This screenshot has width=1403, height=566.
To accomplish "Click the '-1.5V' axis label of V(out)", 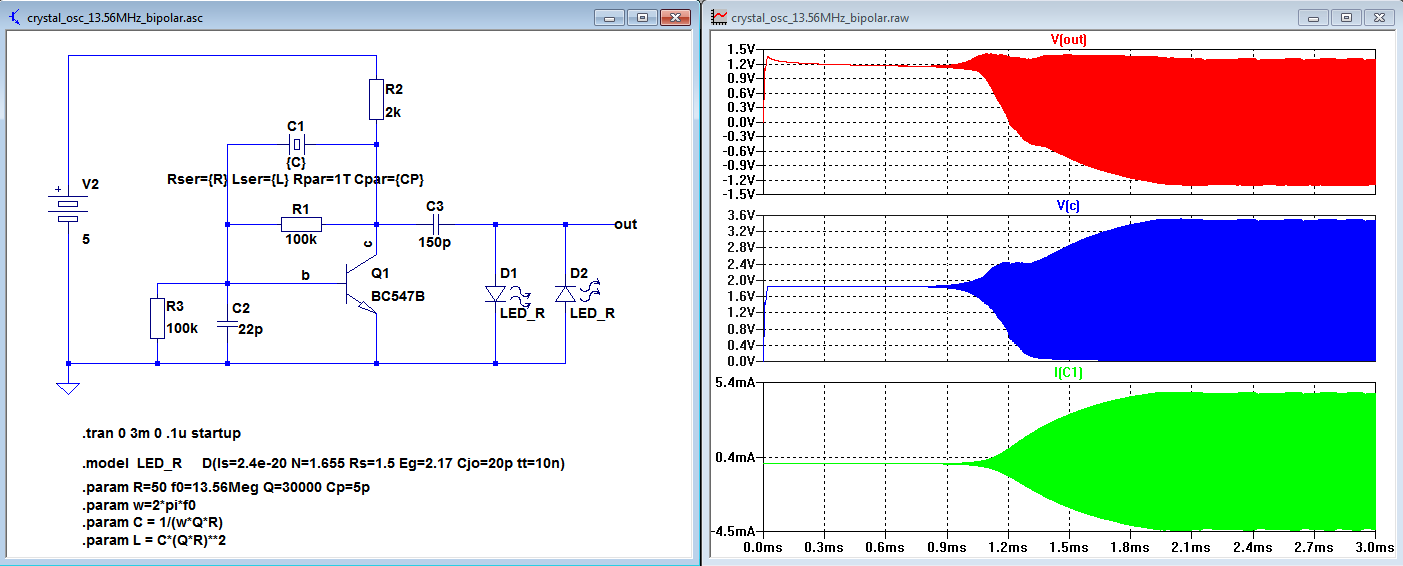I will point(738,193).
